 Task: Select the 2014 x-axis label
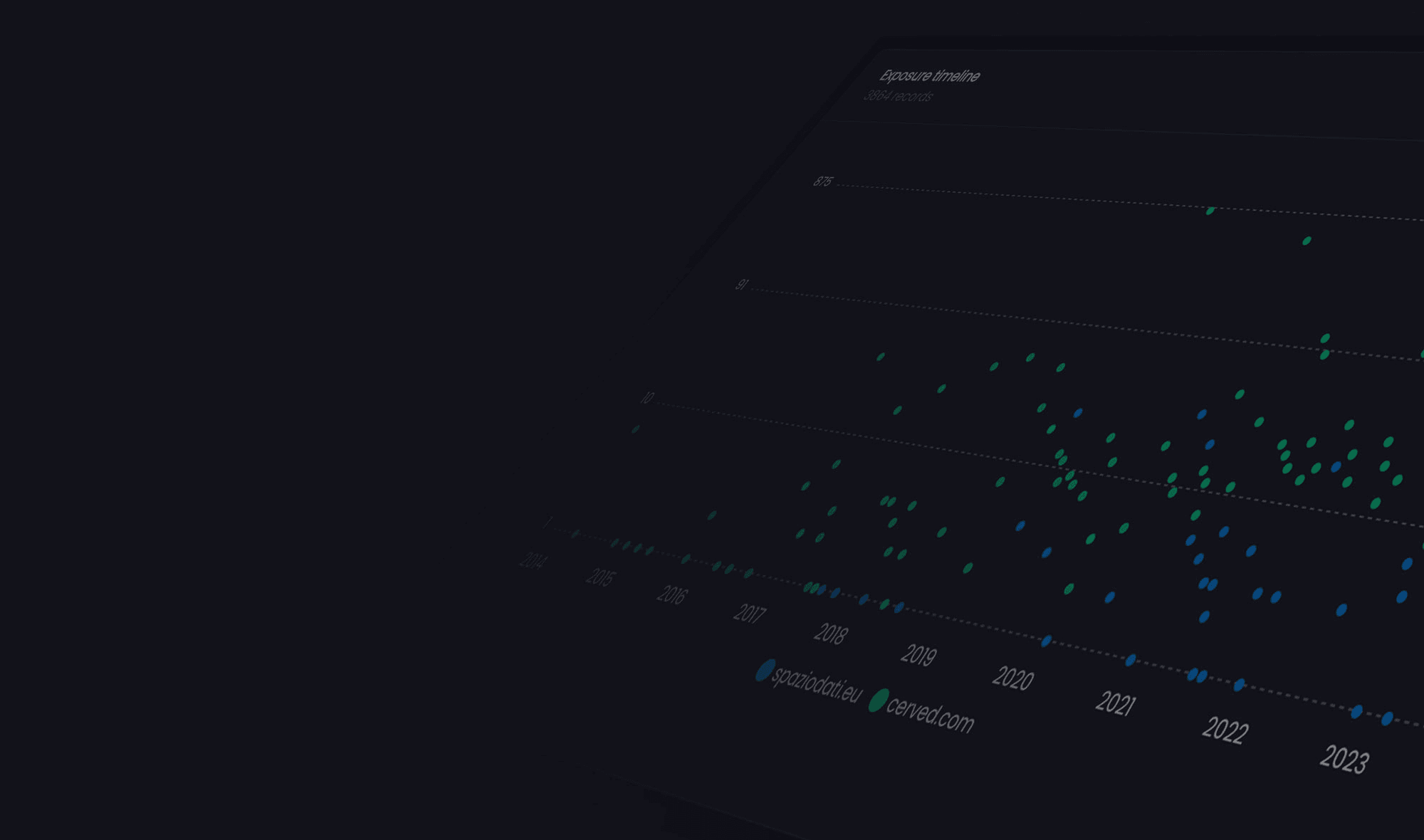(533, 561)
